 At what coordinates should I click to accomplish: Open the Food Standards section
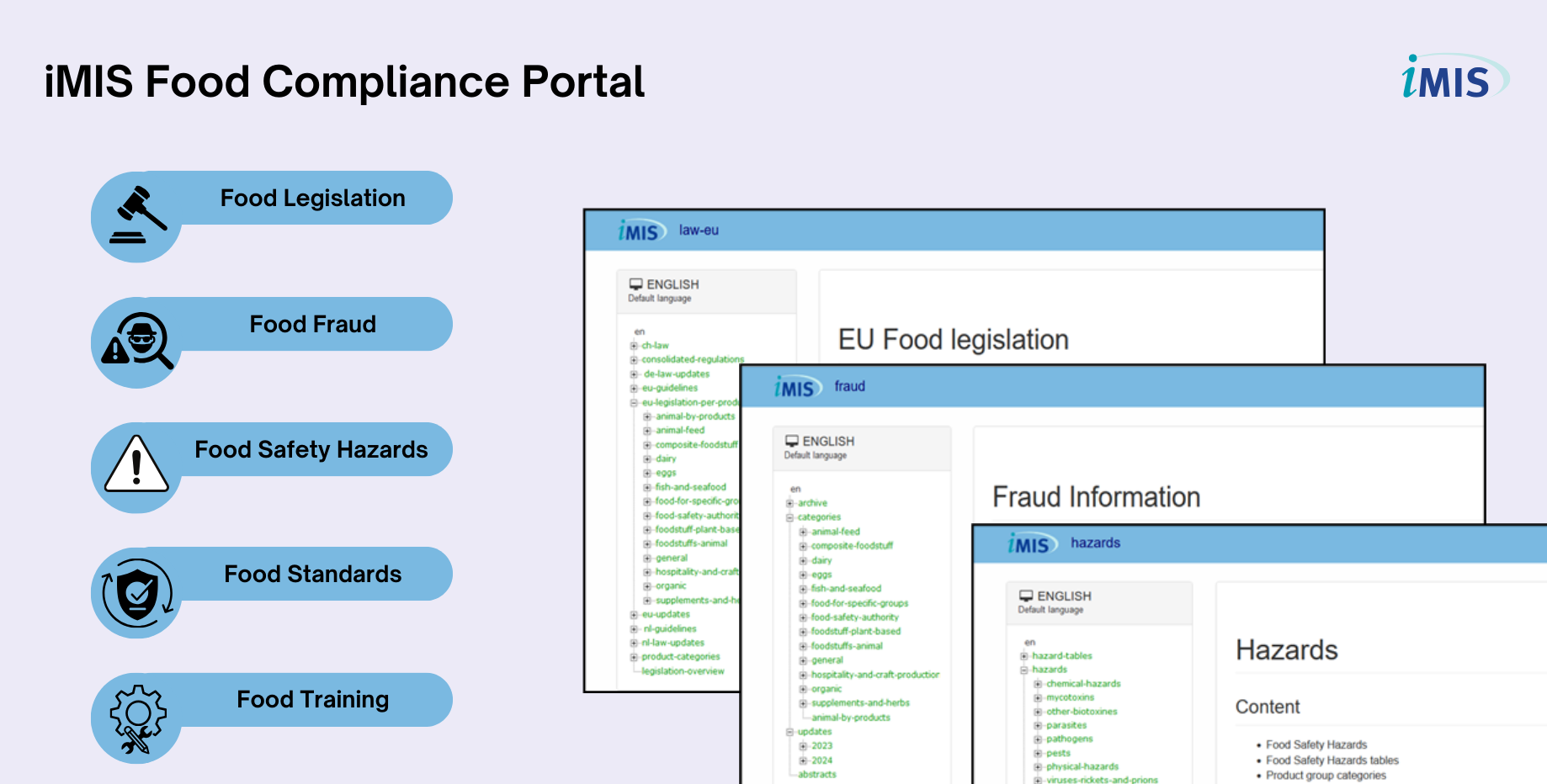313,574
